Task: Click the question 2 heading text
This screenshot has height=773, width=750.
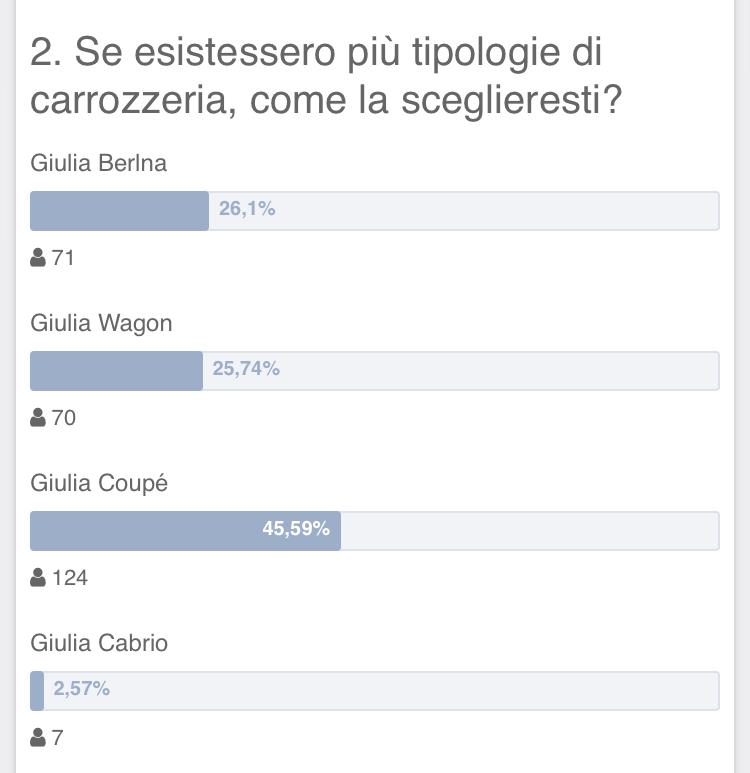Action: point(326,76)
